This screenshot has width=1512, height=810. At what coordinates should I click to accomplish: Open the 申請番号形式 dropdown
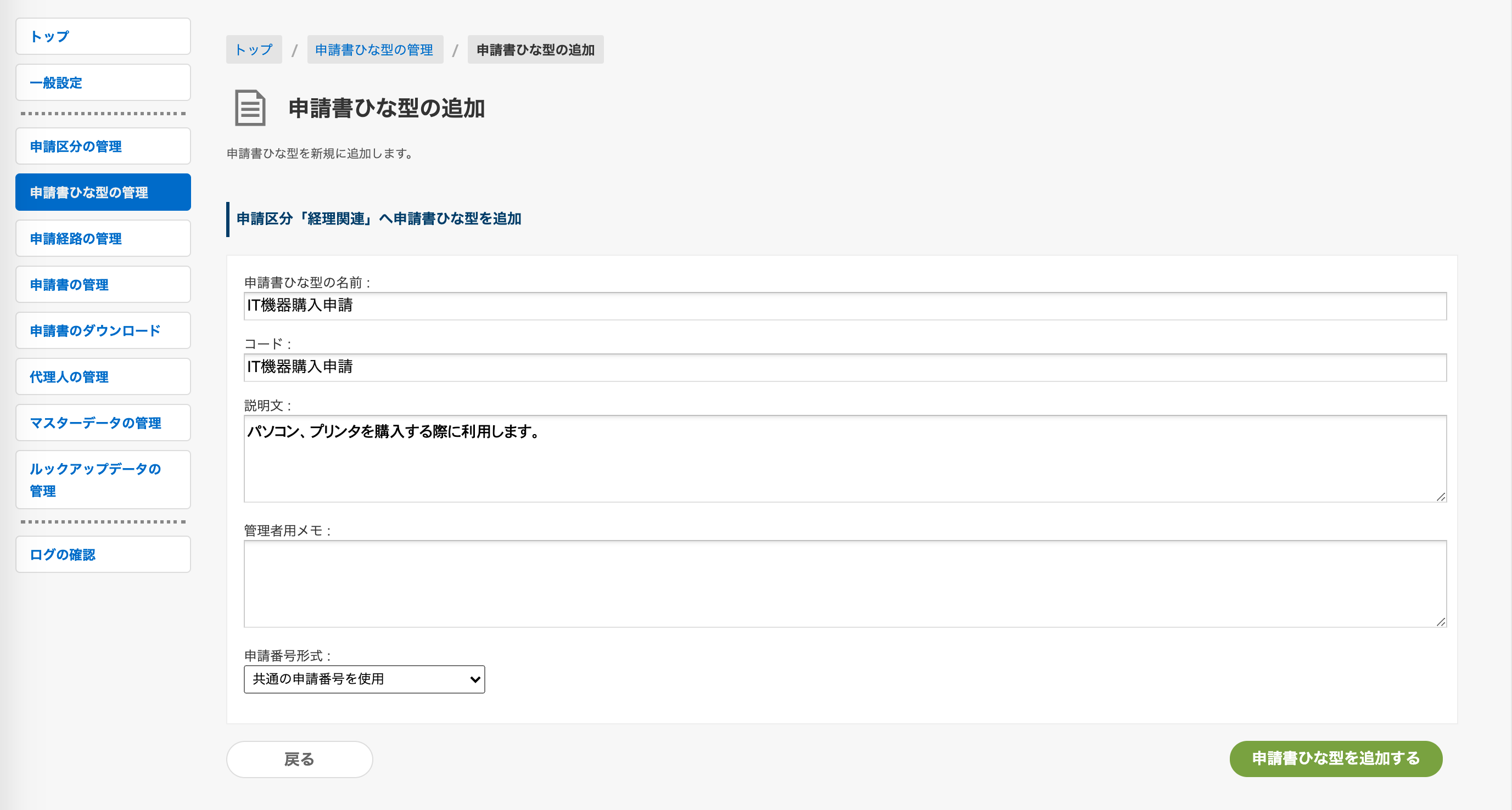click(x=365, y=679)
